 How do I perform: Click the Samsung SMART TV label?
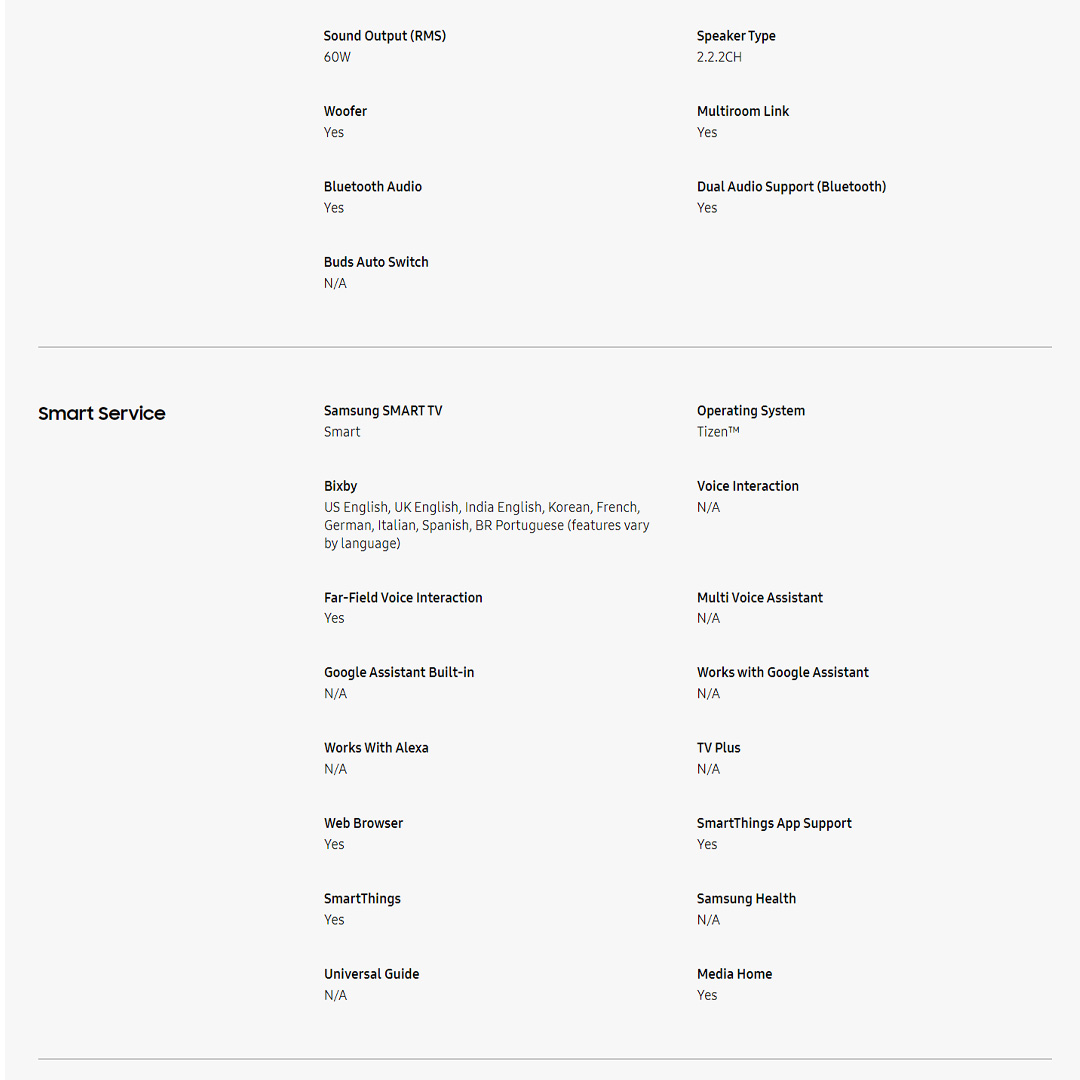383,411
